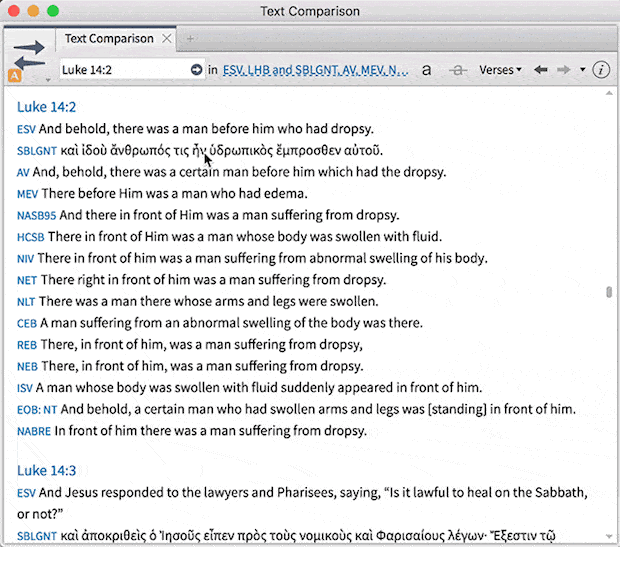640x565 pixels.
Task: Click the Luke 14:2 heading link
Action: click(x=47, y=107)
